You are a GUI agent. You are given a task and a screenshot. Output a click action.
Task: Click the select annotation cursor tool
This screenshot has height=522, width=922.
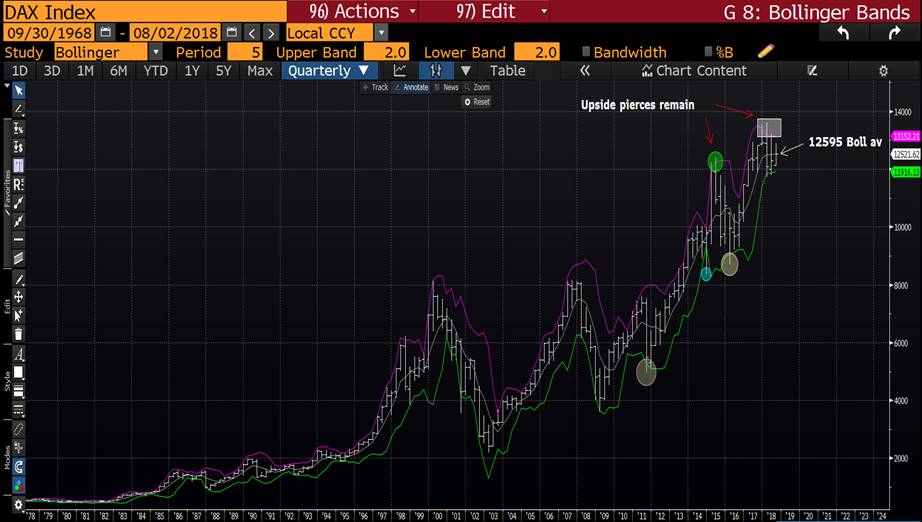(19, 316)
